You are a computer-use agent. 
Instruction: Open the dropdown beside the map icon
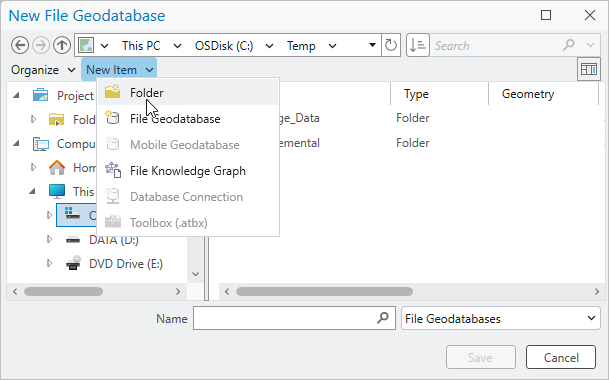104,46
